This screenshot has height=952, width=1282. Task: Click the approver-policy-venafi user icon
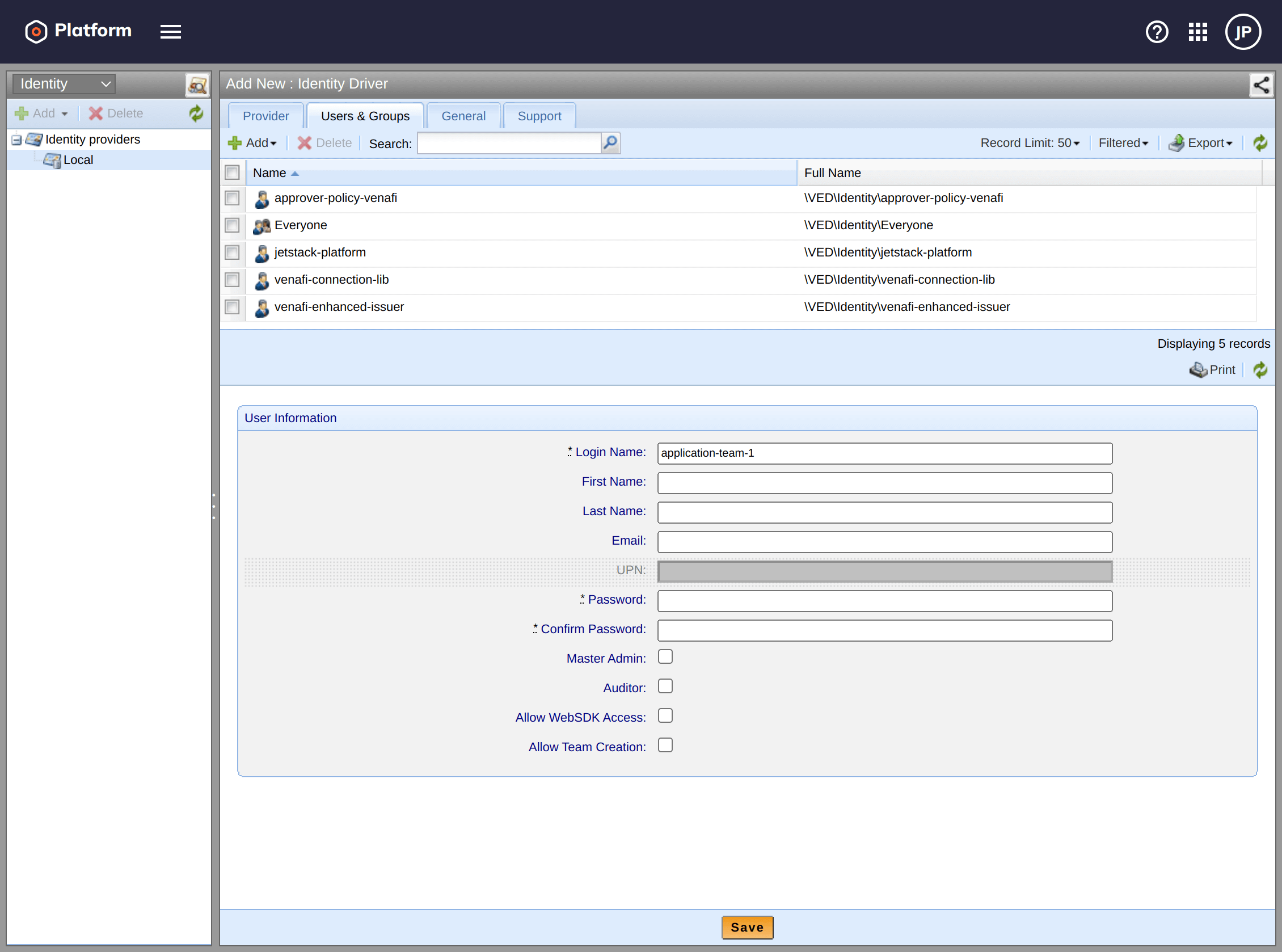point(262,199)
